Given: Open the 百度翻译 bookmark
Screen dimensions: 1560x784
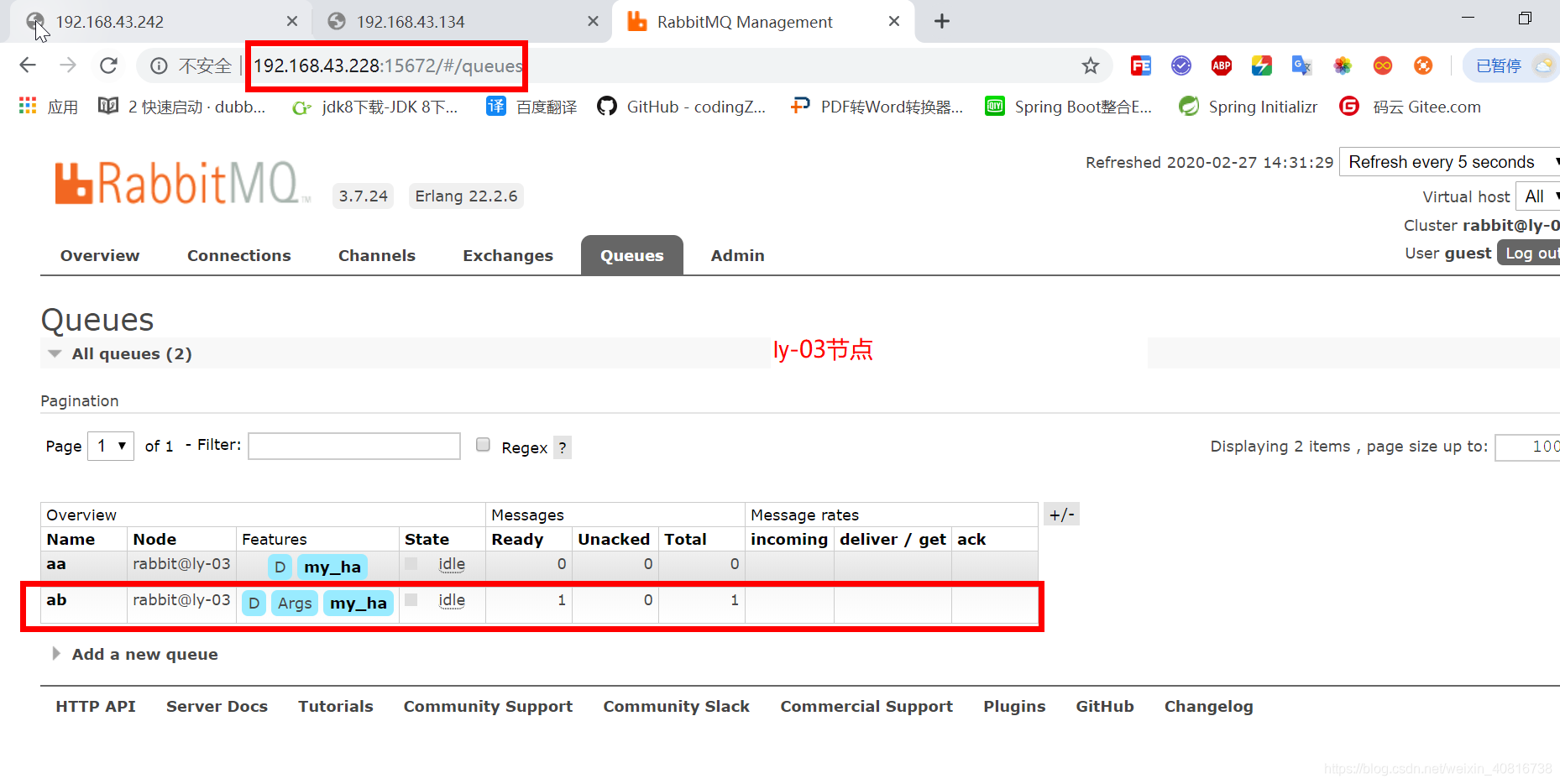Looking at the screenshot, I should 532,107.
